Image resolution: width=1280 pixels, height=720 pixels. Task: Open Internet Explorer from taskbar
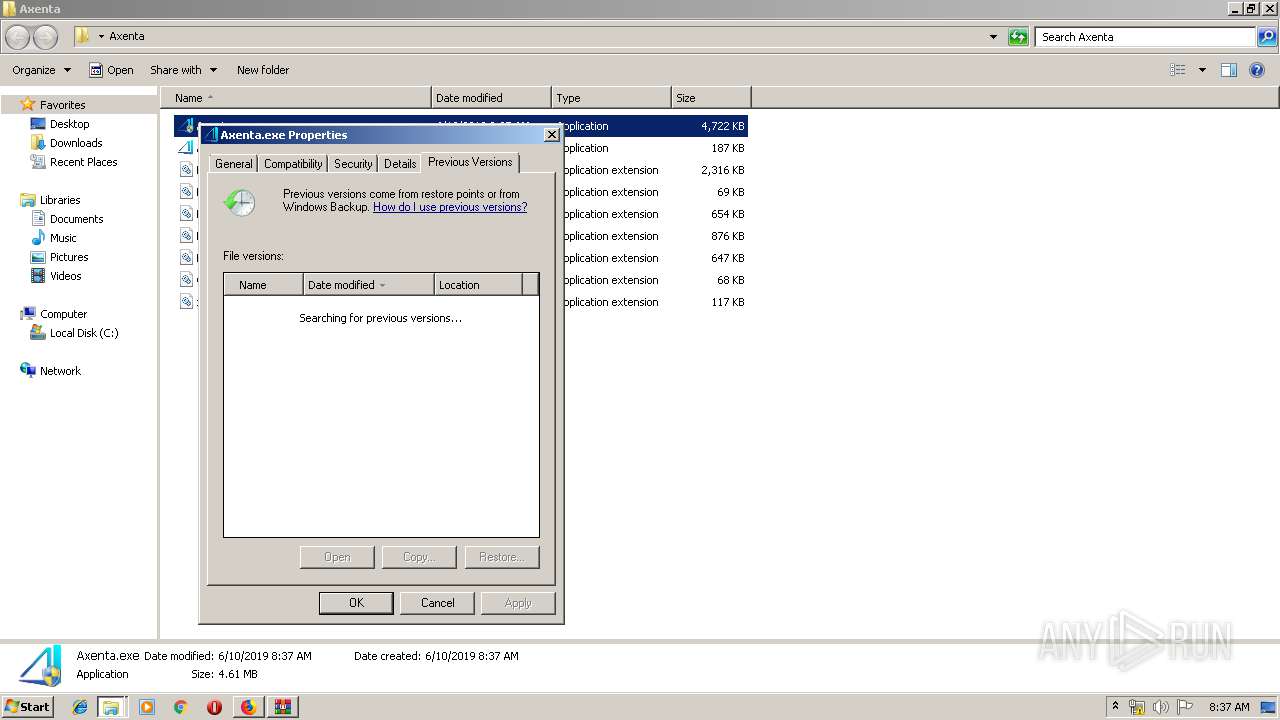(x=80, y=707)
